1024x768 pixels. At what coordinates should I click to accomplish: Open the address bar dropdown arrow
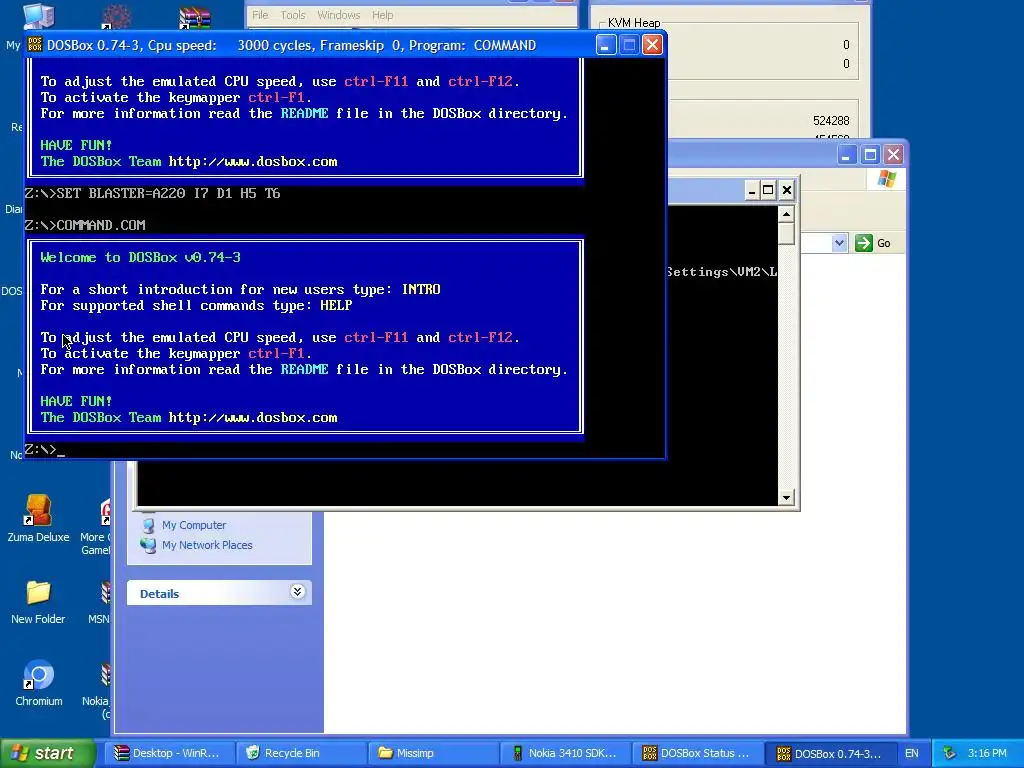tap(839, 243)
